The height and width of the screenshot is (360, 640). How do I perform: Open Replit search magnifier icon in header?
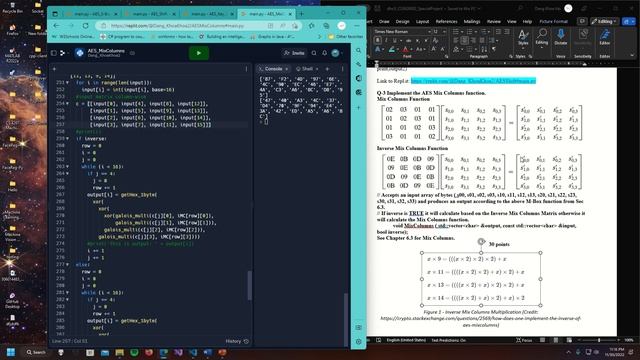[x=314, y=53]
